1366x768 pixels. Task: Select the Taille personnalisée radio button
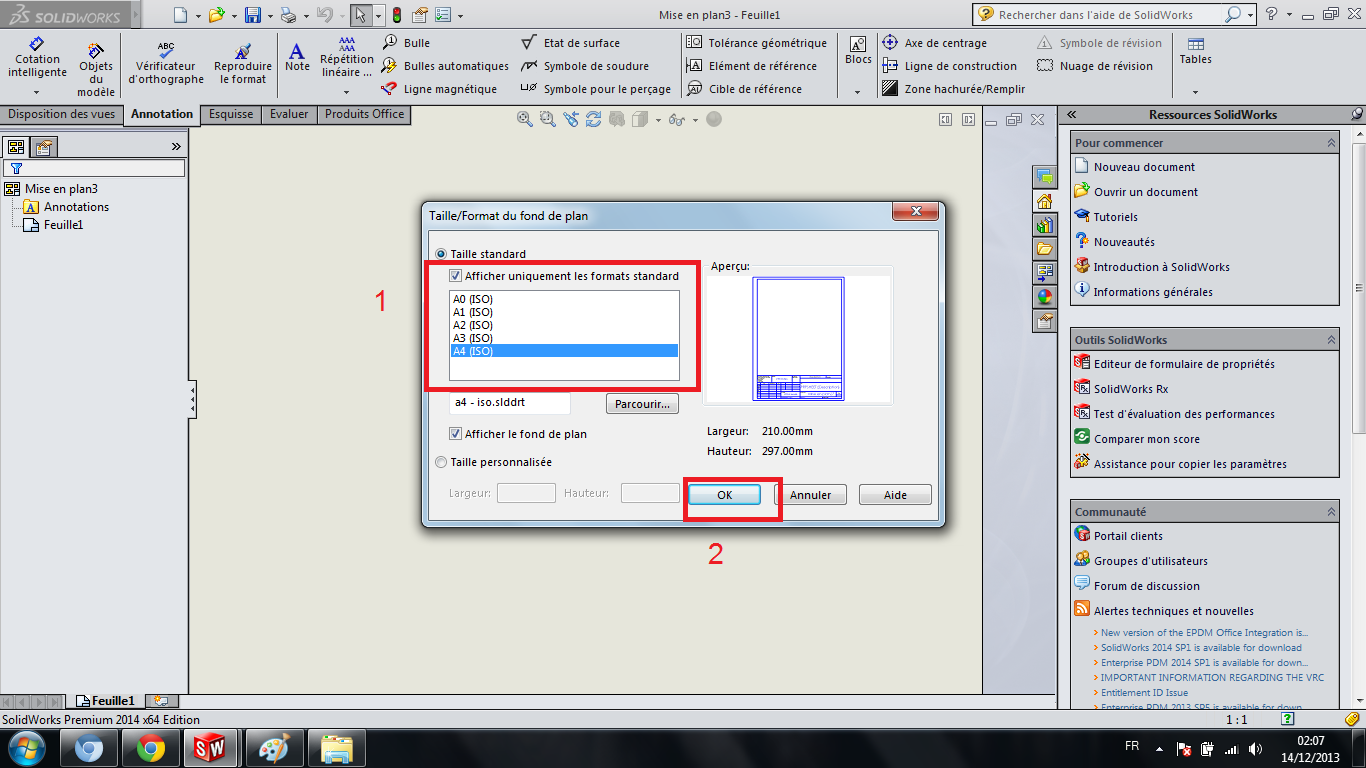pyautogui.click(x=440, y=461)
